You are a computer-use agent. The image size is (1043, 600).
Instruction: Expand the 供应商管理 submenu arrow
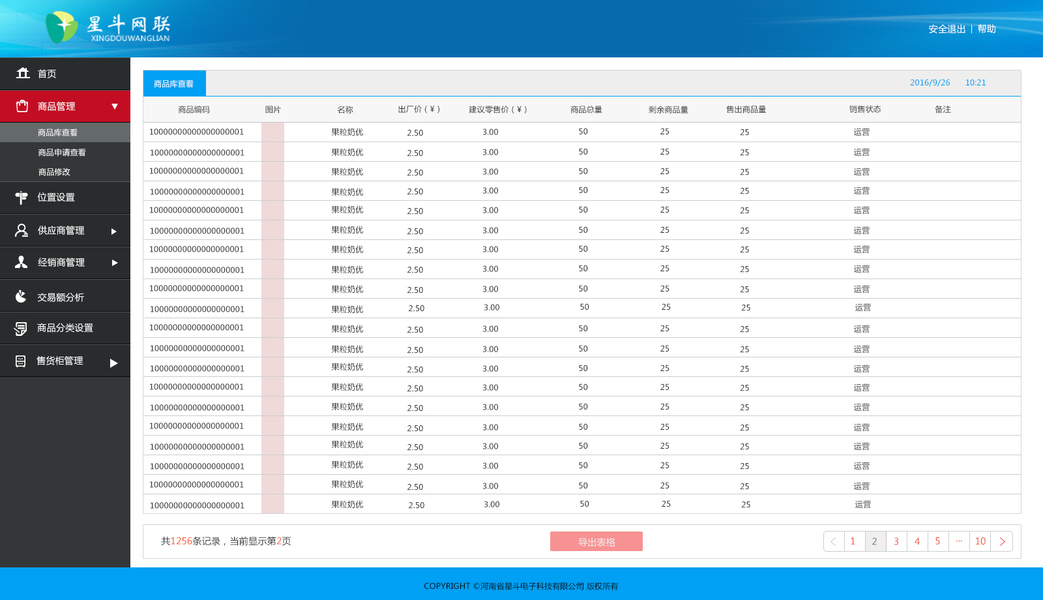coord(114,231)
